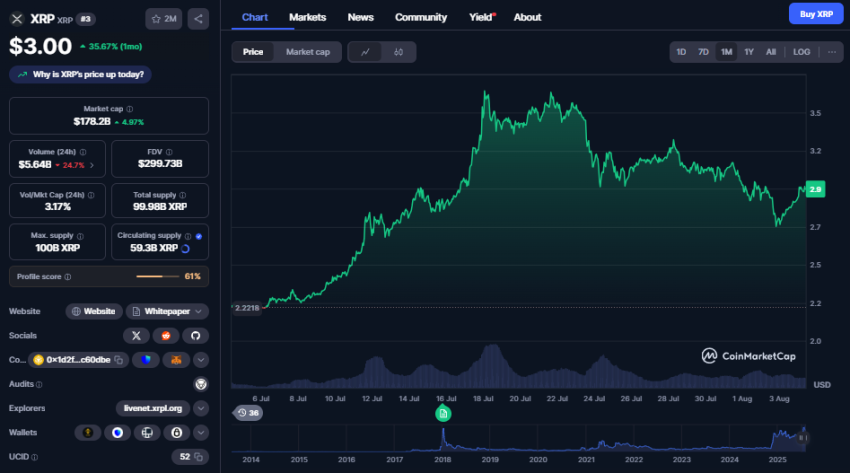The width and height of the screenshot is (850, 473).
Task: Open Volume (24h) info icon
Action: 83,152
